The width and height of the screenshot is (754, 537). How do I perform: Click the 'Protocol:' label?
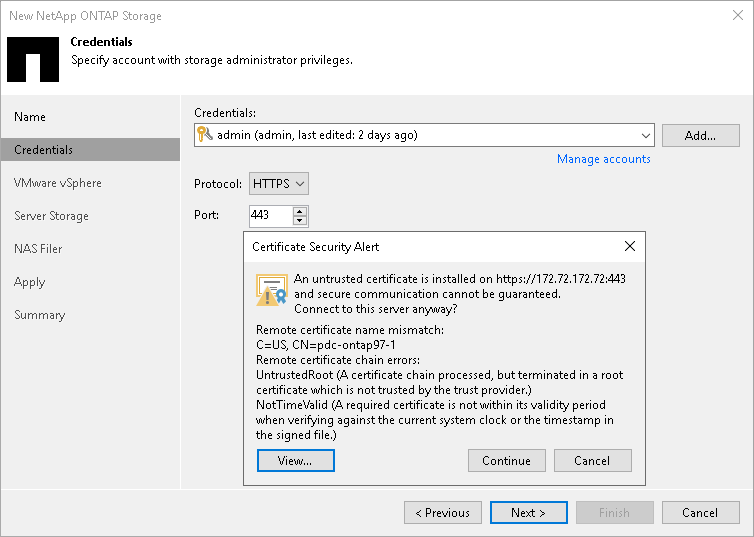pos(218,184)
